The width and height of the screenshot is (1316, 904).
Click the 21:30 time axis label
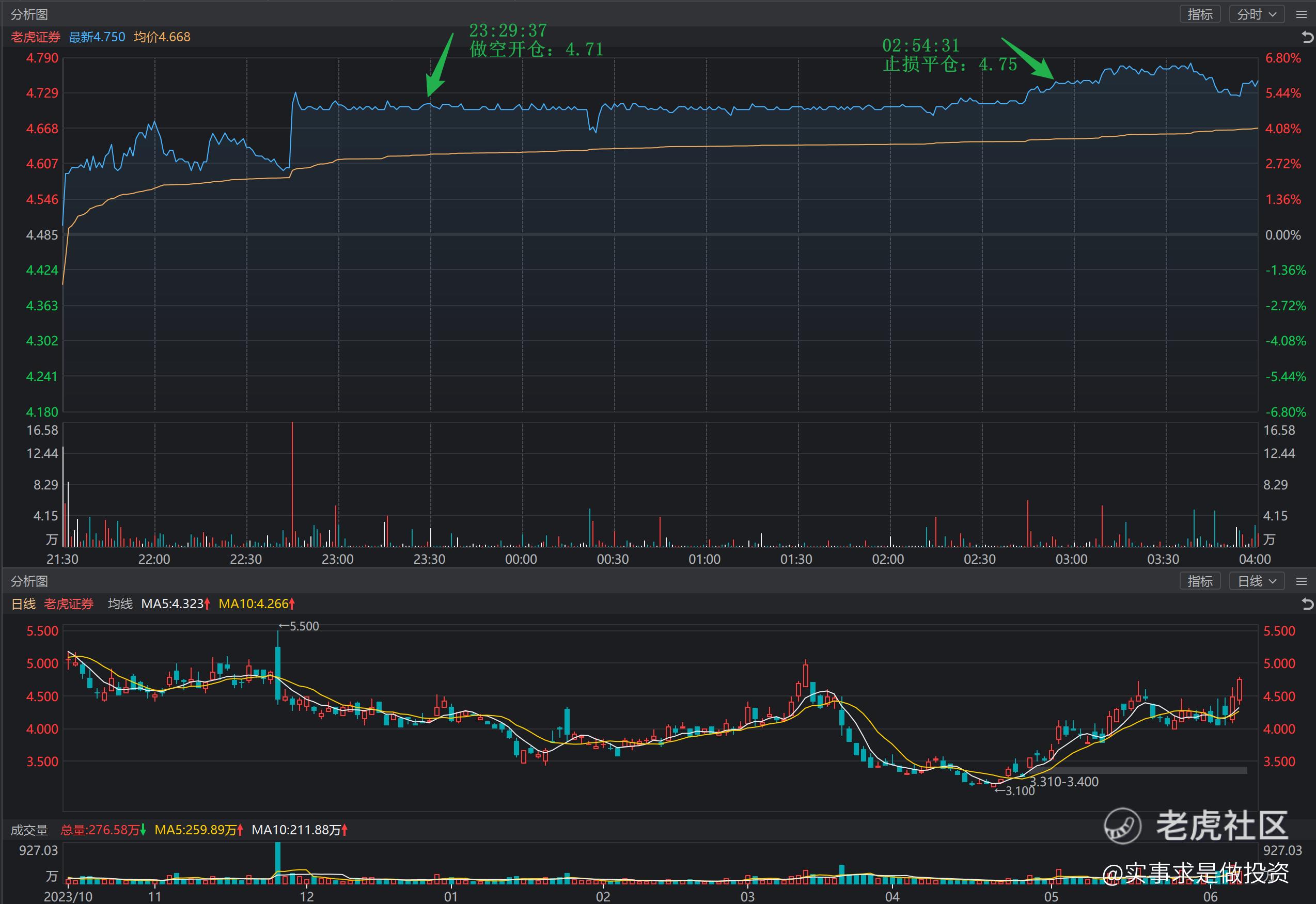point(62,560)
